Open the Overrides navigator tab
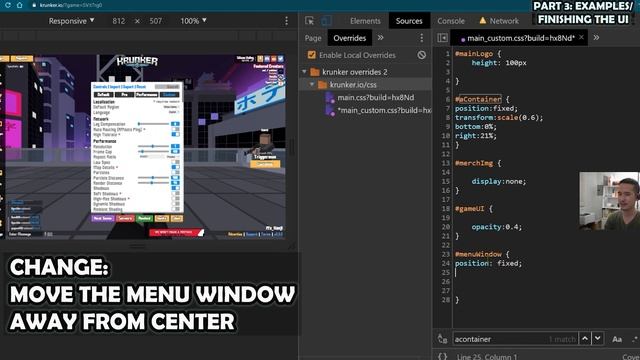Image resolution: width=640 pixels, height=360 pixels. pyautogui.click(x=349, y=38)
